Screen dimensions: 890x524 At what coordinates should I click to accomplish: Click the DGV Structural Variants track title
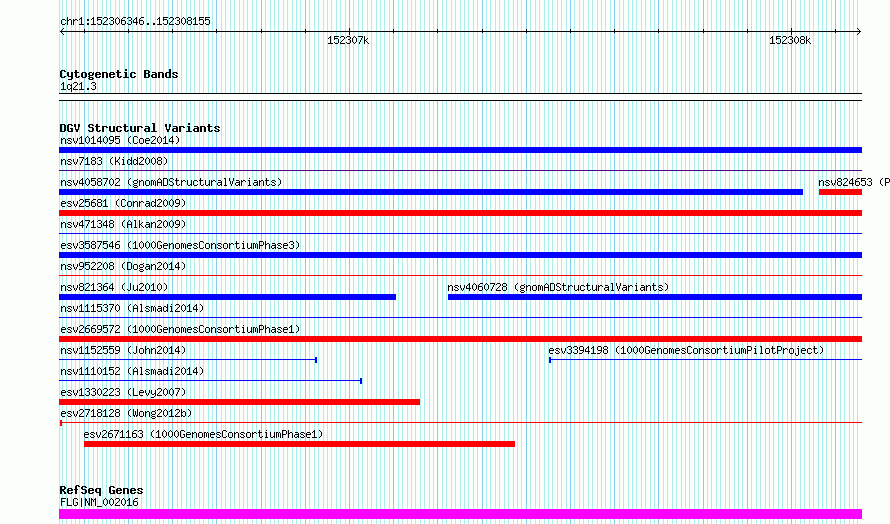[140, 128]
